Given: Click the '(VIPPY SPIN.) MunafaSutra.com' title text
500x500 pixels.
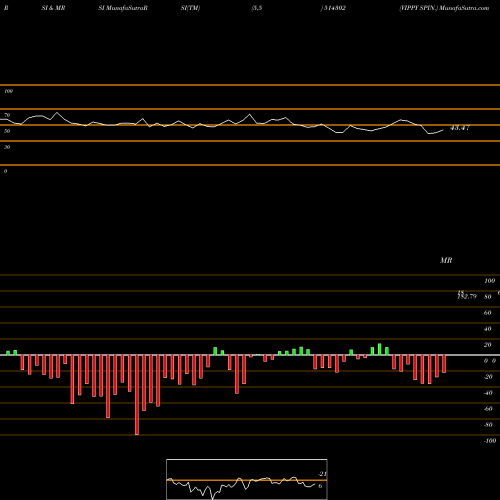Looking at the screenshot, I should (x=444, y=8).
